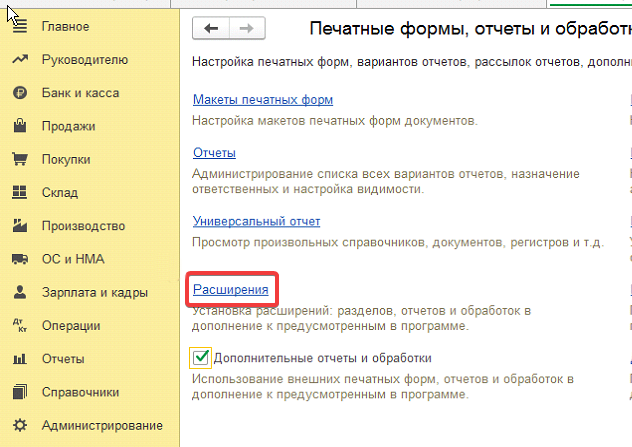Open the Продажи section
Screen dimensions: 632x447
(x=69, y=126)
